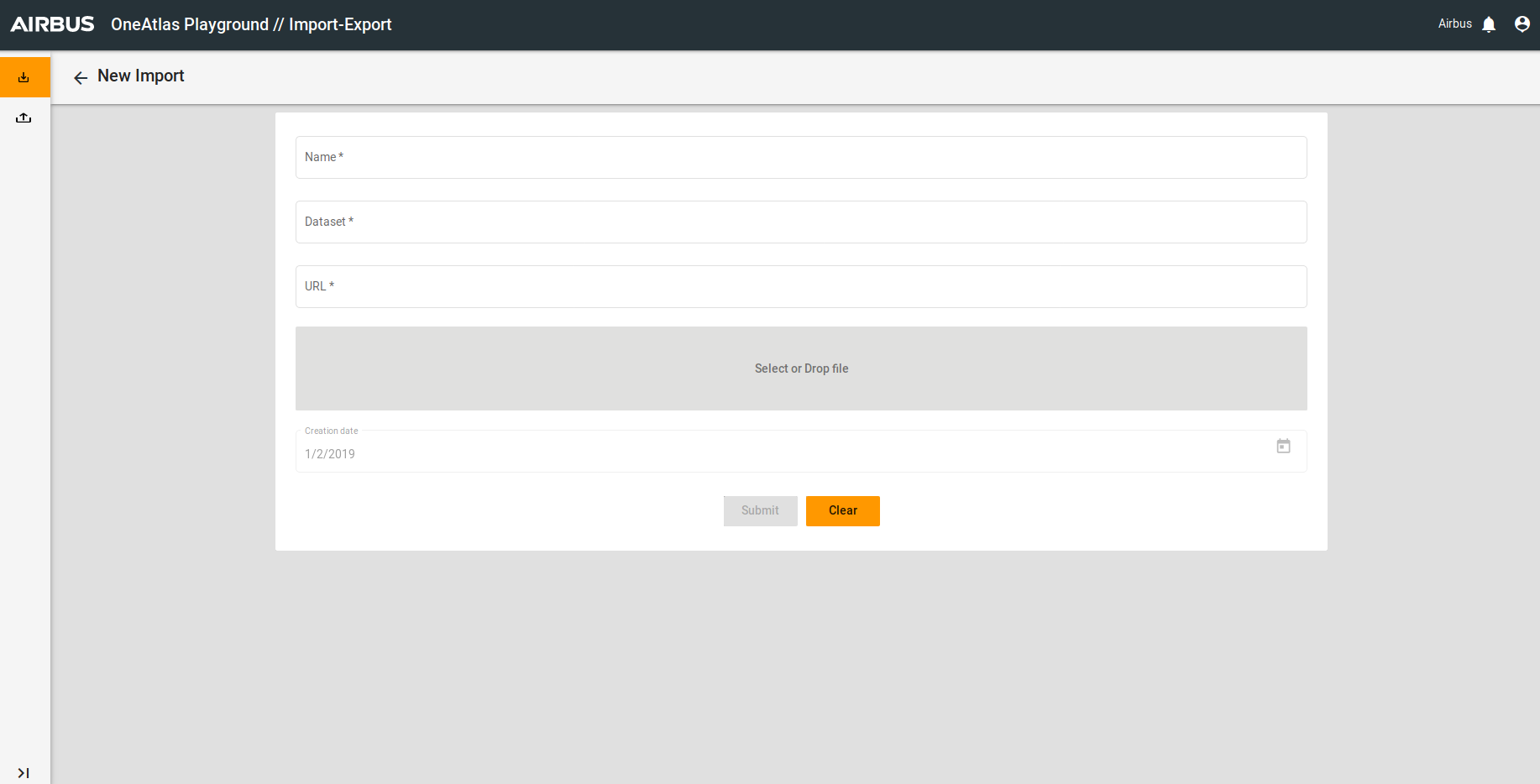
Task: Click the New Import heading
Action: coord(141,76)
